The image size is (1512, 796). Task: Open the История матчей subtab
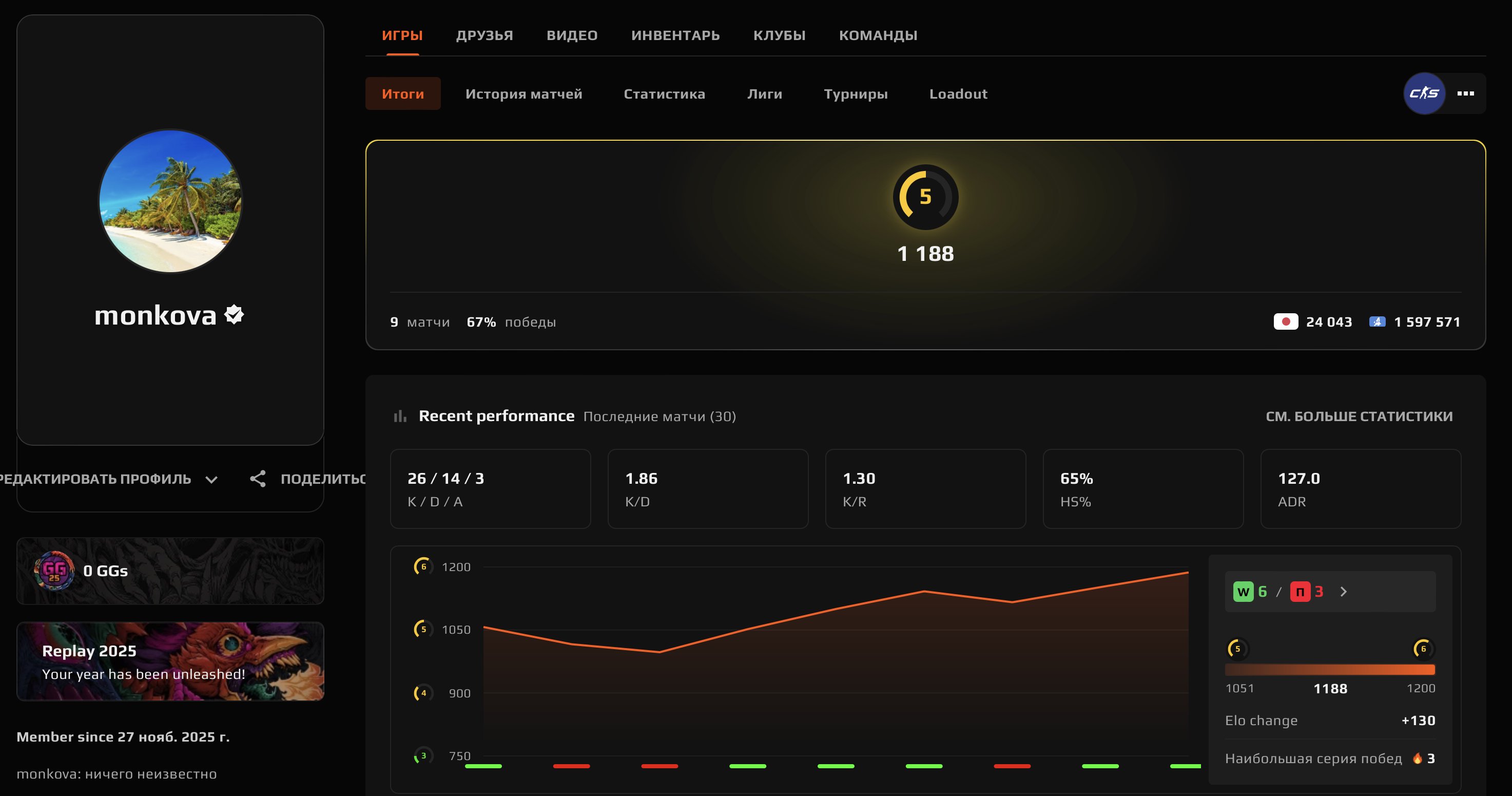524,93
